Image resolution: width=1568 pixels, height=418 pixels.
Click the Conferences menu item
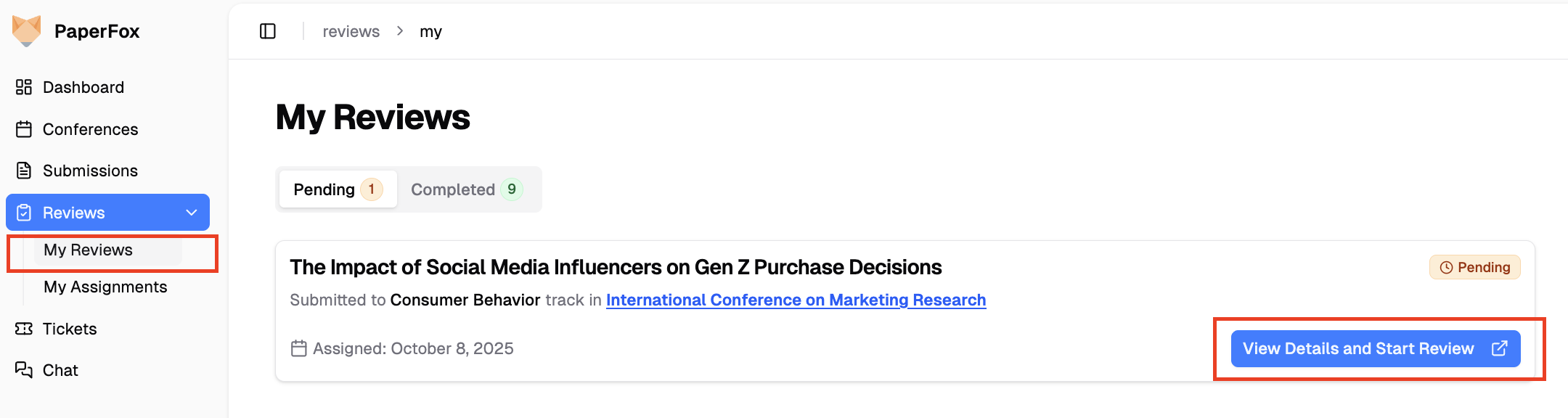90,129
